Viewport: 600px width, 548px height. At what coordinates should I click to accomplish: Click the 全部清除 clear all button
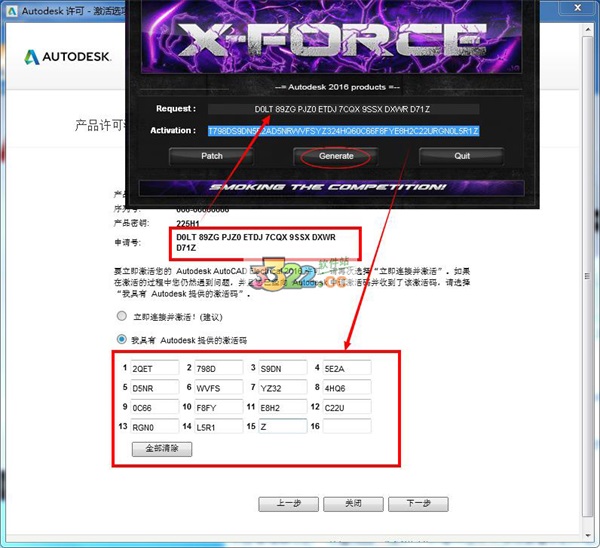(162, 449)
